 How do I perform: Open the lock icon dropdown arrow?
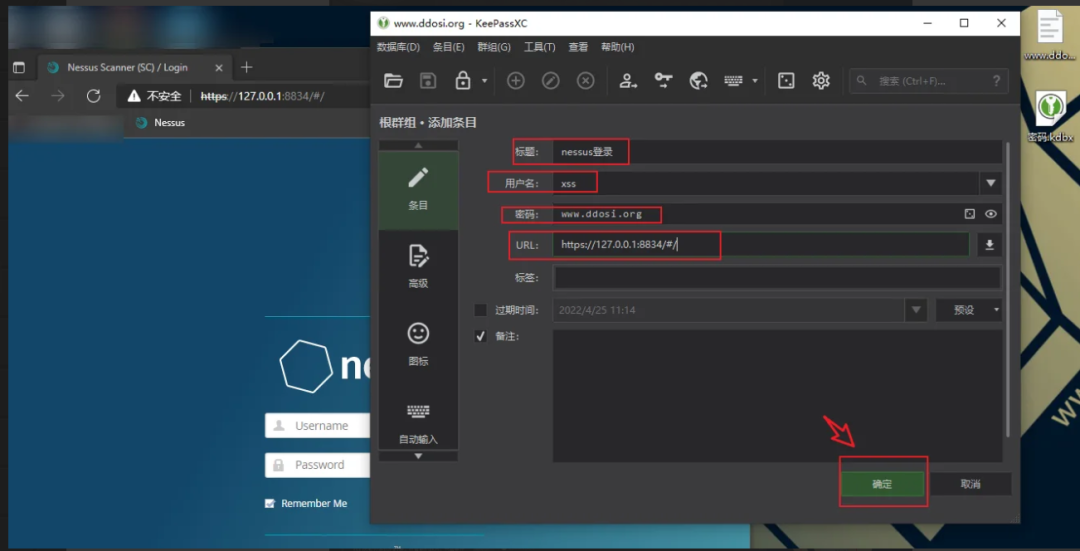click(484, 81)
